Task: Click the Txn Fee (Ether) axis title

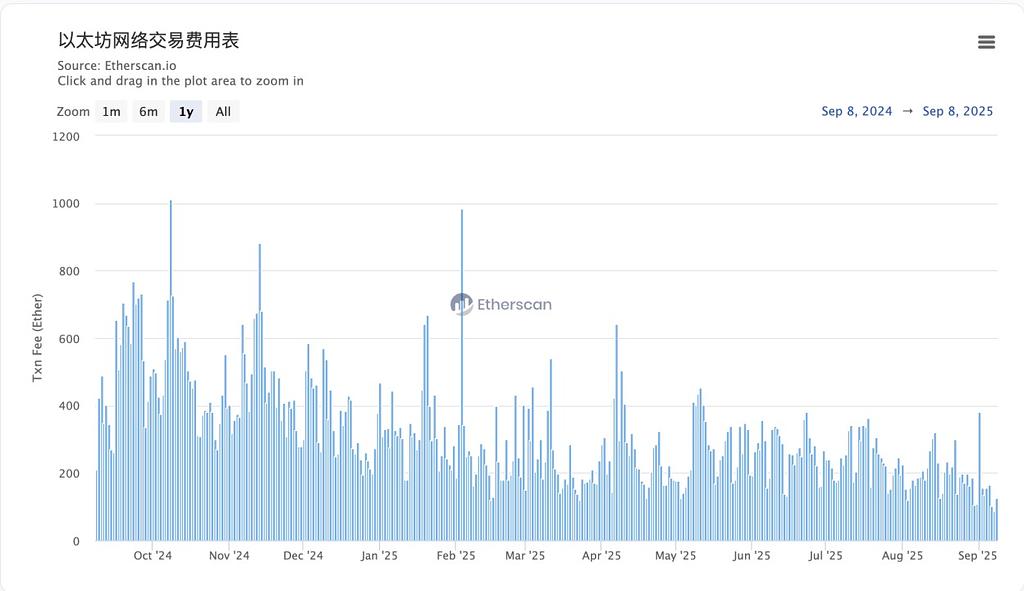Action: click(38, 337)
